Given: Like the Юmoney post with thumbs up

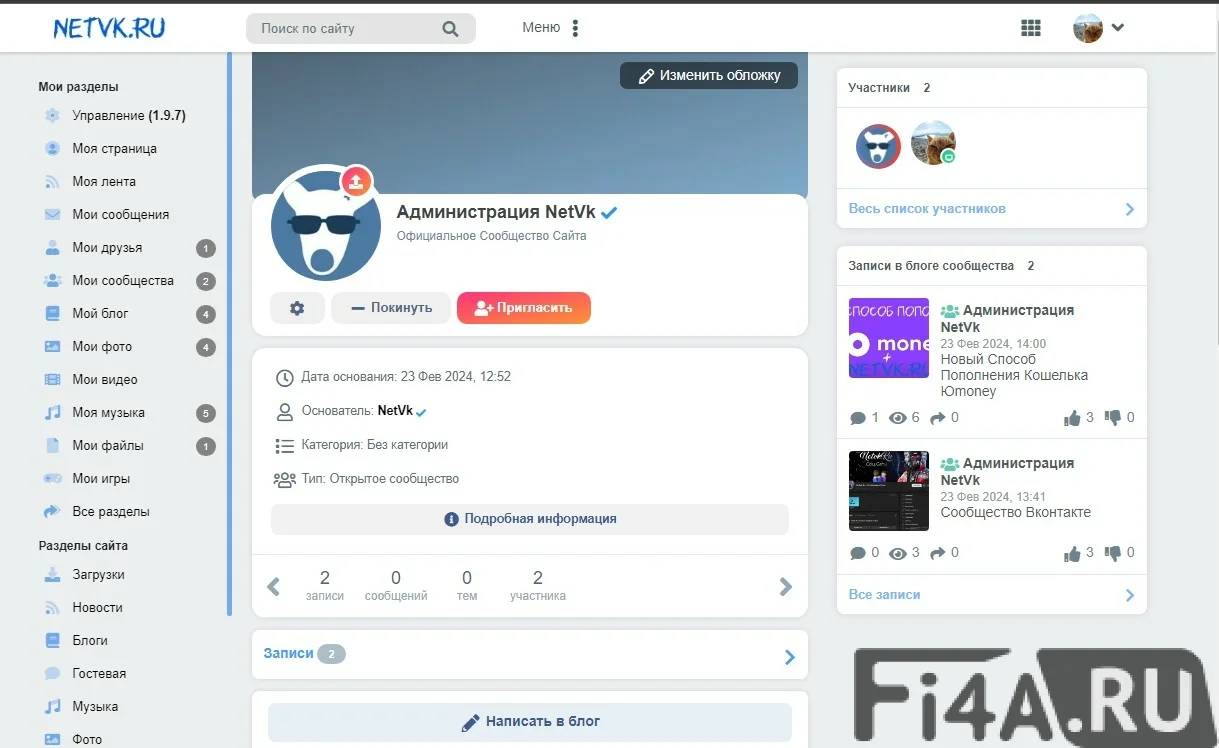Looking at the screenshot, I should pos(1073,418).
